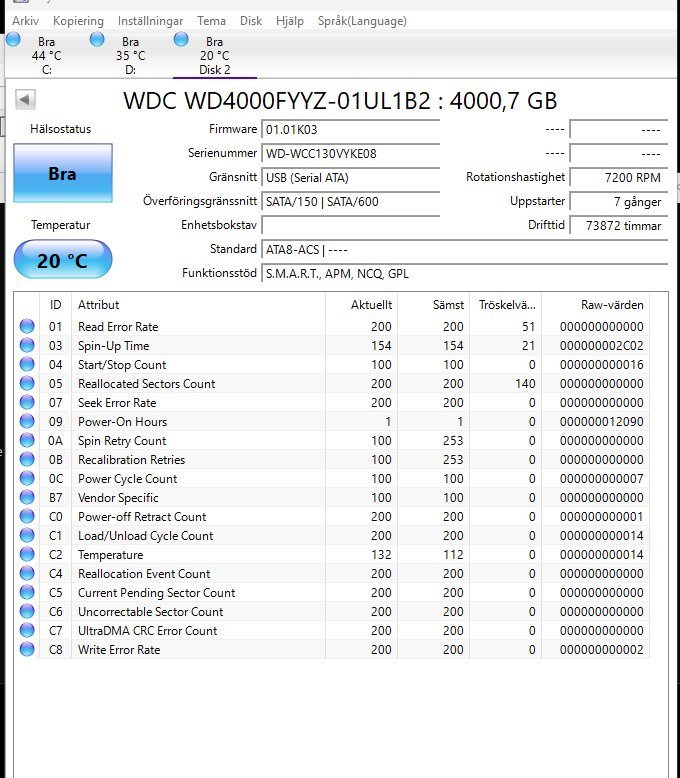
Task: Click status orb for Spin-Up Time
Action: (27, 345)
